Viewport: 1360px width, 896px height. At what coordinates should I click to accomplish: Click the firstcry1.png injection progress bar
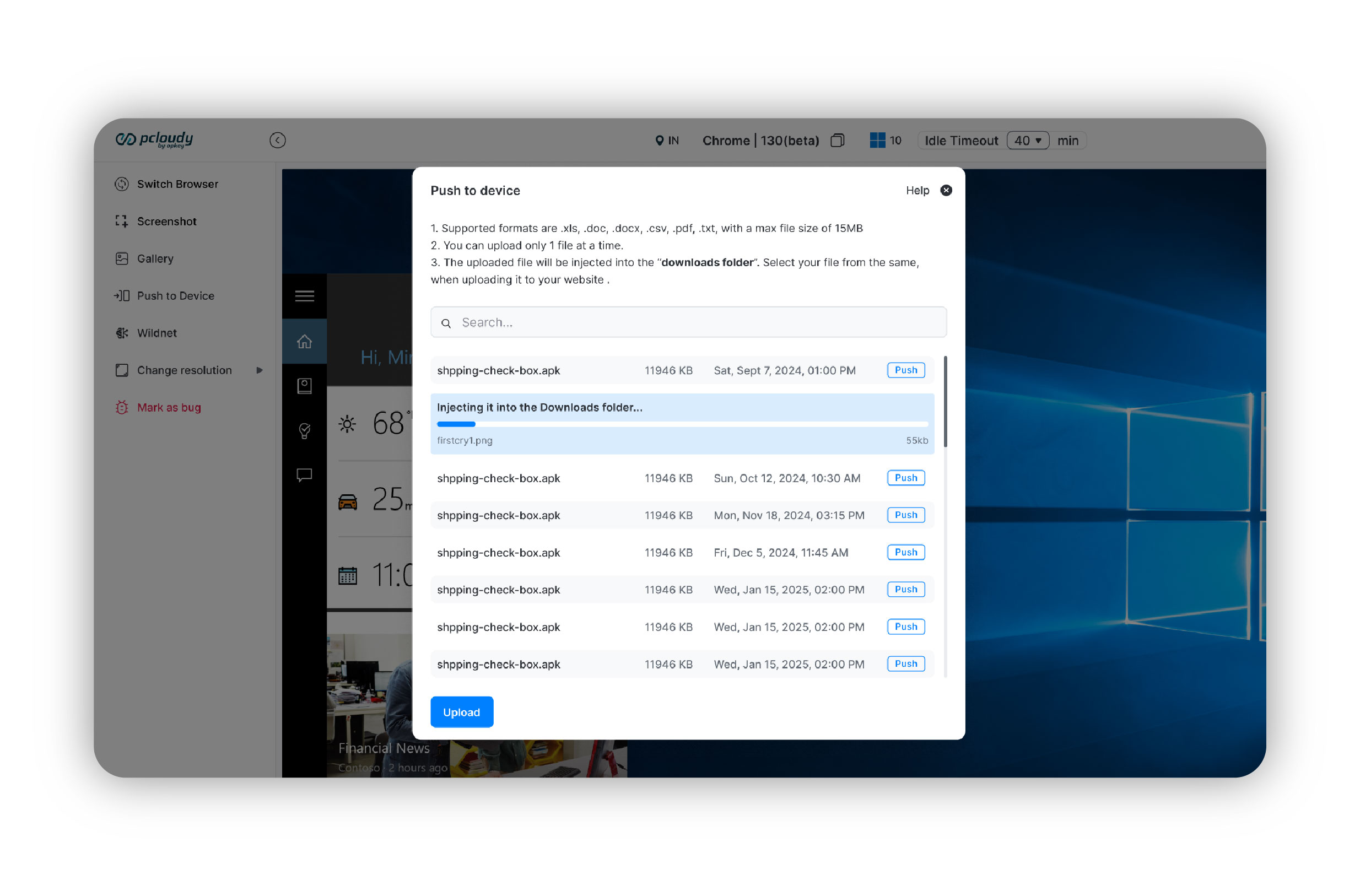coord(682,424)
